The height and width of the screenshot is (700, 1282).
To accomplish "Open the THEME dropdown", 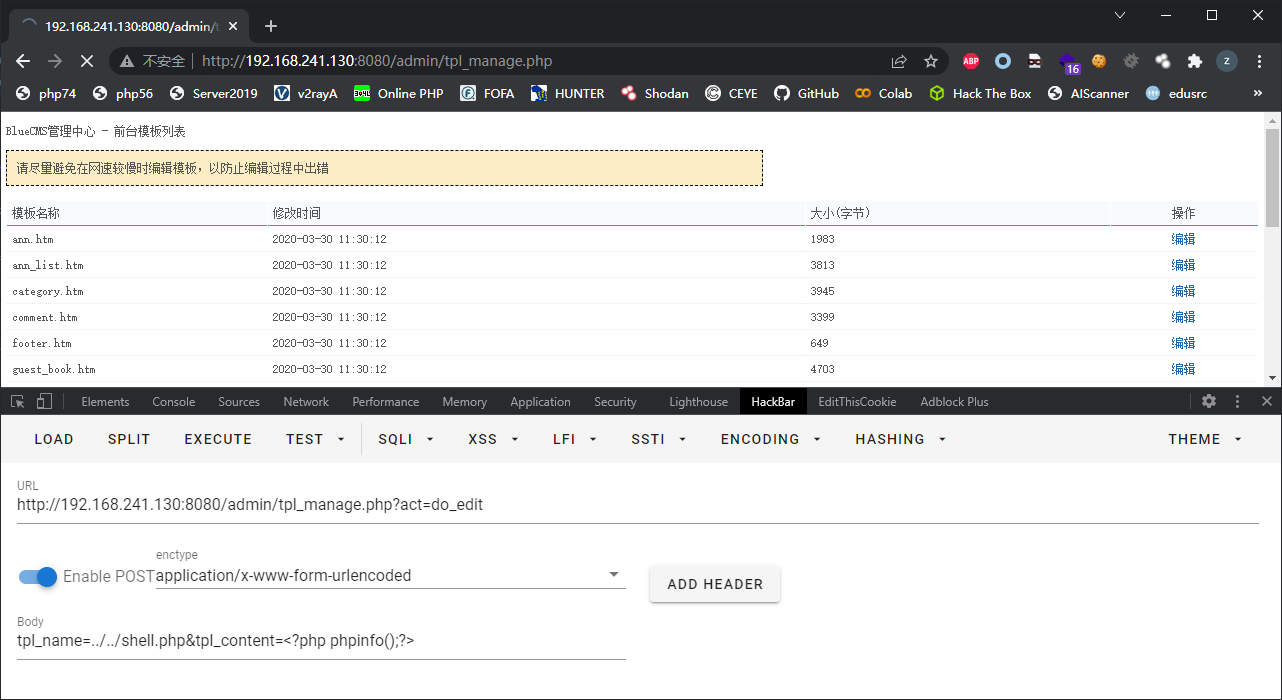I will pos(1205,439).
